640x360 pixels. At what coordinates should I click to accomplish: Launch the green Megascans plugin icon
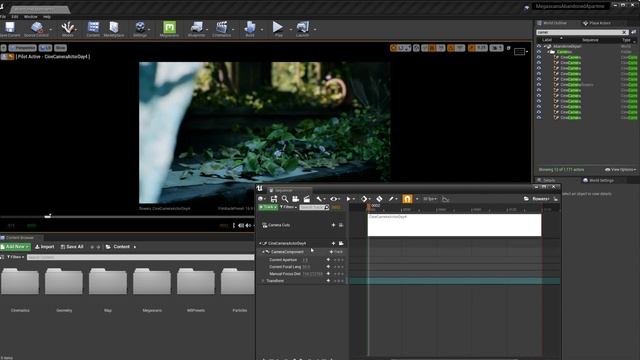pyautogui.click(x=169, y=28)
